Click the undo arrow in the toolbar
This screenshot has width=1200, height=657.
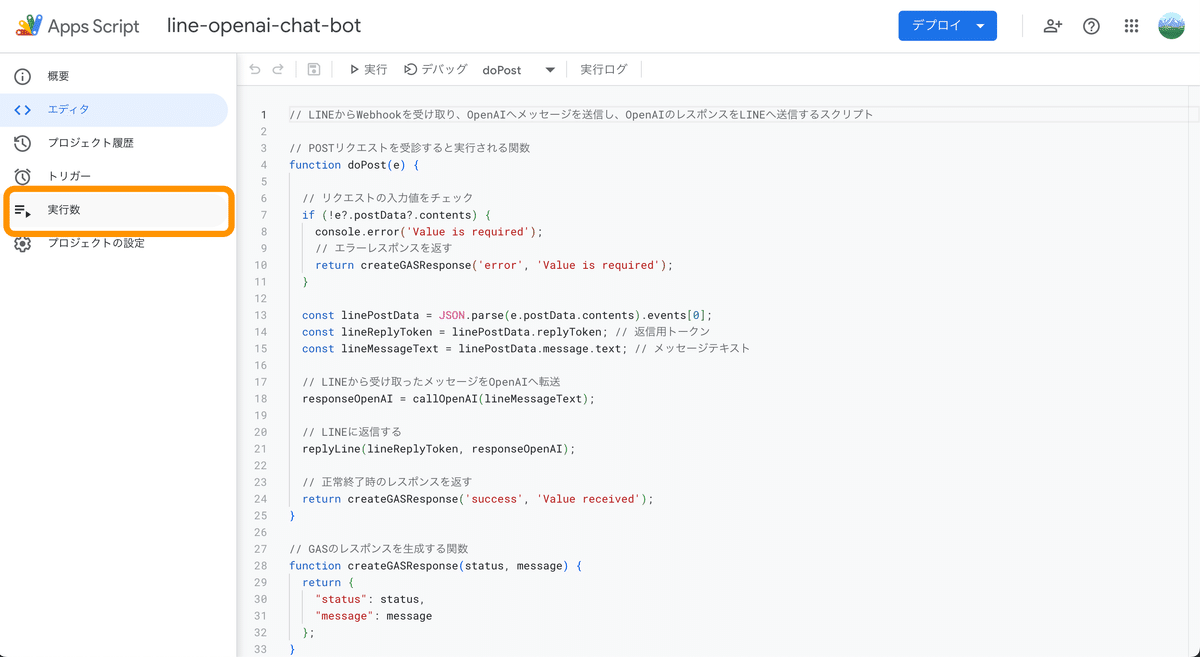tap(255, 69)
